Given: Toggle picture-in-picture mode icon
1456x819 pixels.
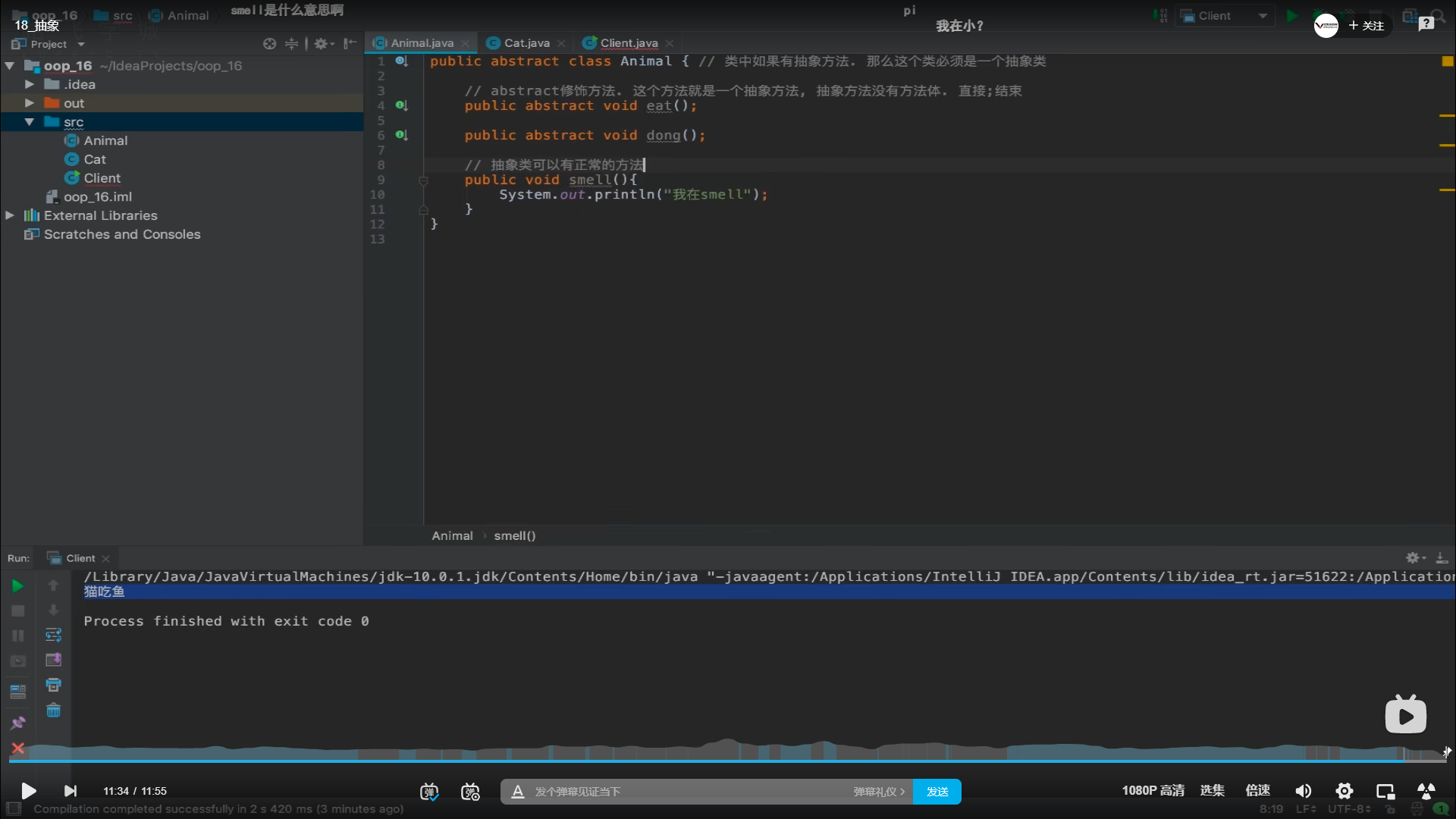Looking at the screenshot, I should pos(1385,791).
